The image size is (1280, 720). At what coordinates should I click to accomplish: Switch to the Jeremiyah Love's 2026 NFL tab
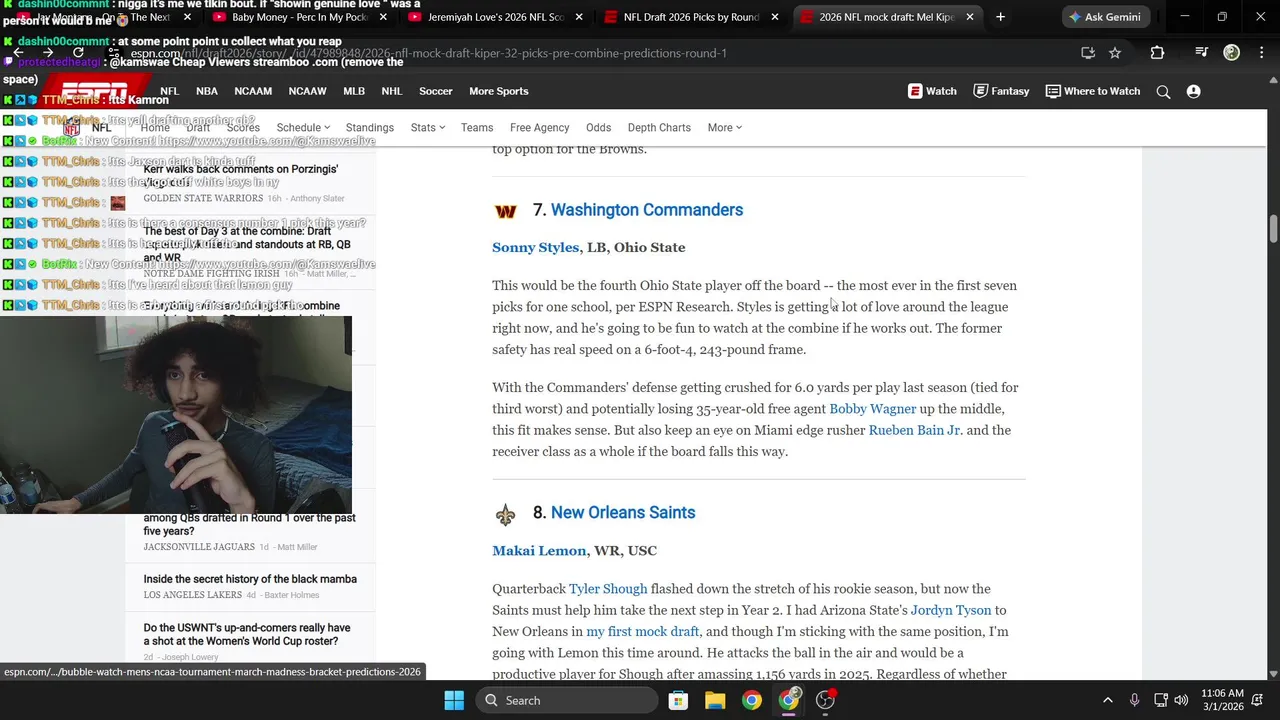point(496,17)
